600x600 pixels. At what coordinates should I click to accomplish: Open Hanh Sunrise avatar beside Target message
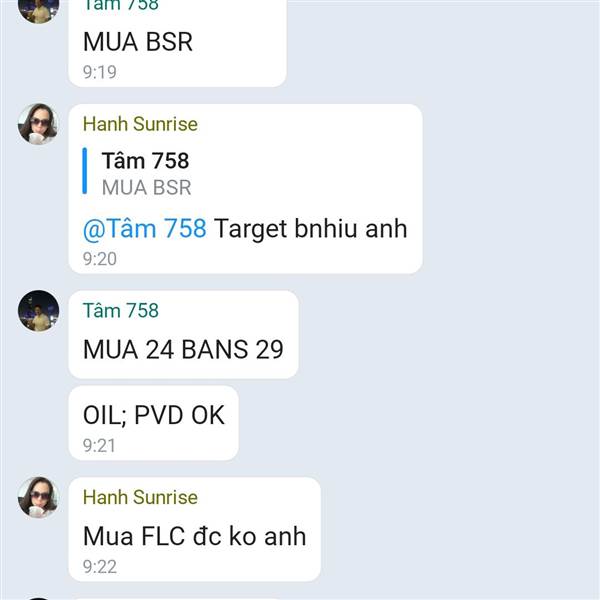coord(38,124)
